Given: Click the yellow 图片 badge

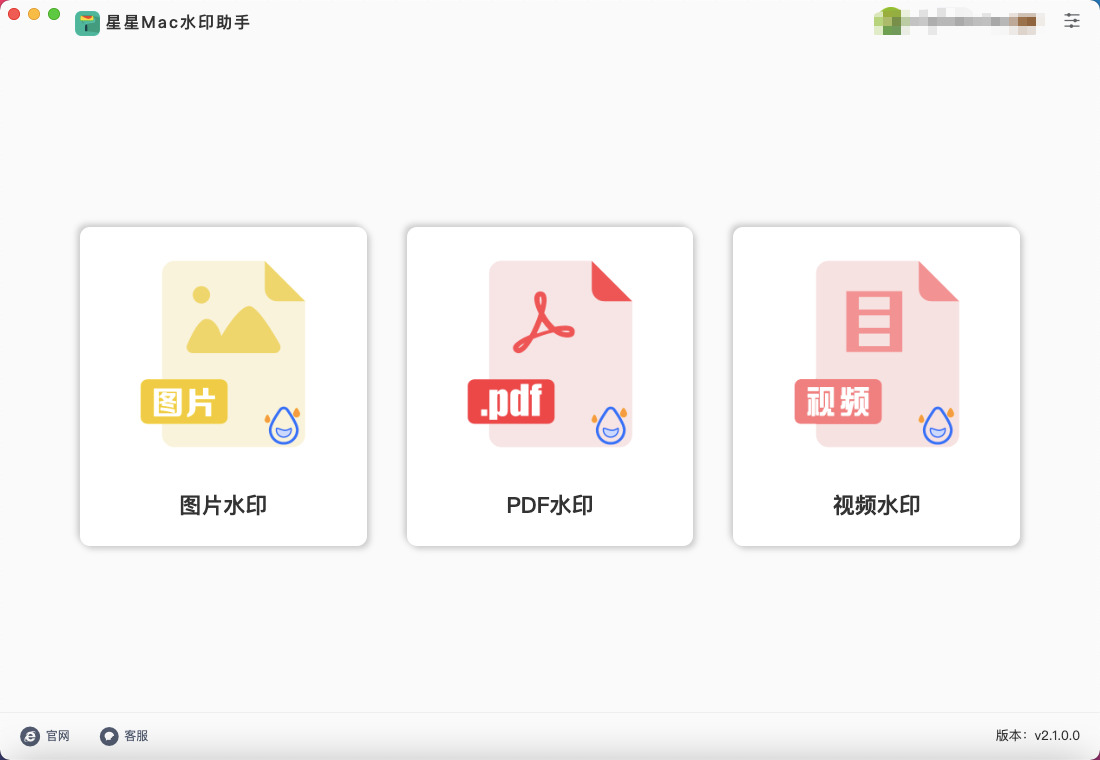Looking at the screenshot, I should click(184, 401).
